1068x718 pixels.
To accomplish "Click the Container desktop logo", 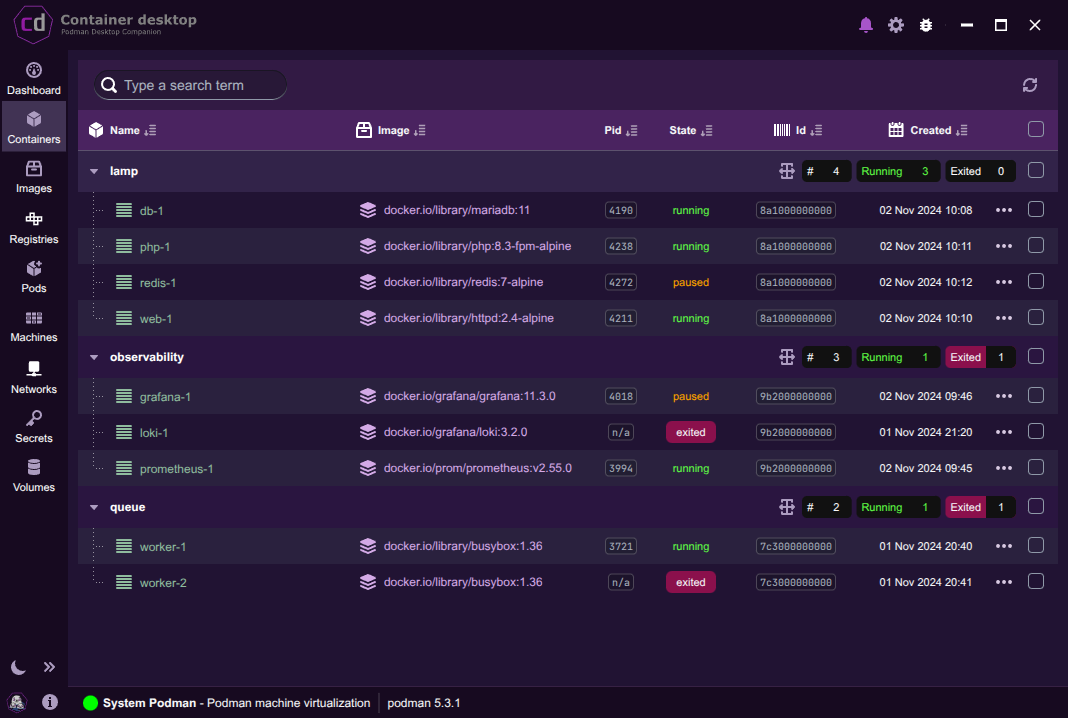I will coord(33,24).
